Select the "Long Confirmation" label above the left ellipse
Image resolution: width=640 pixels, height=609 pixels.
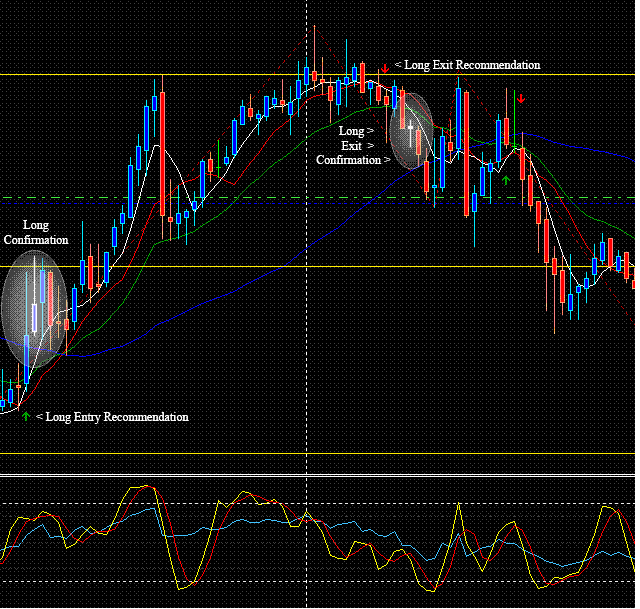click(36, 232)
